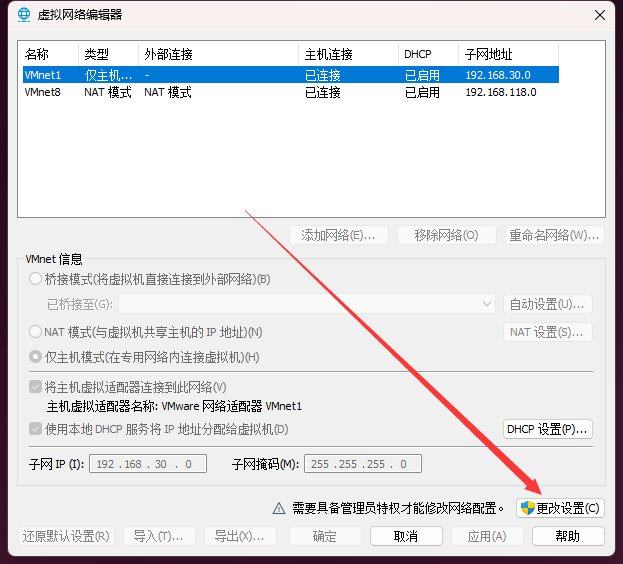Click the 帮助 button
The height and width of the screenshot is (564, 623).
tap(568, 536)
